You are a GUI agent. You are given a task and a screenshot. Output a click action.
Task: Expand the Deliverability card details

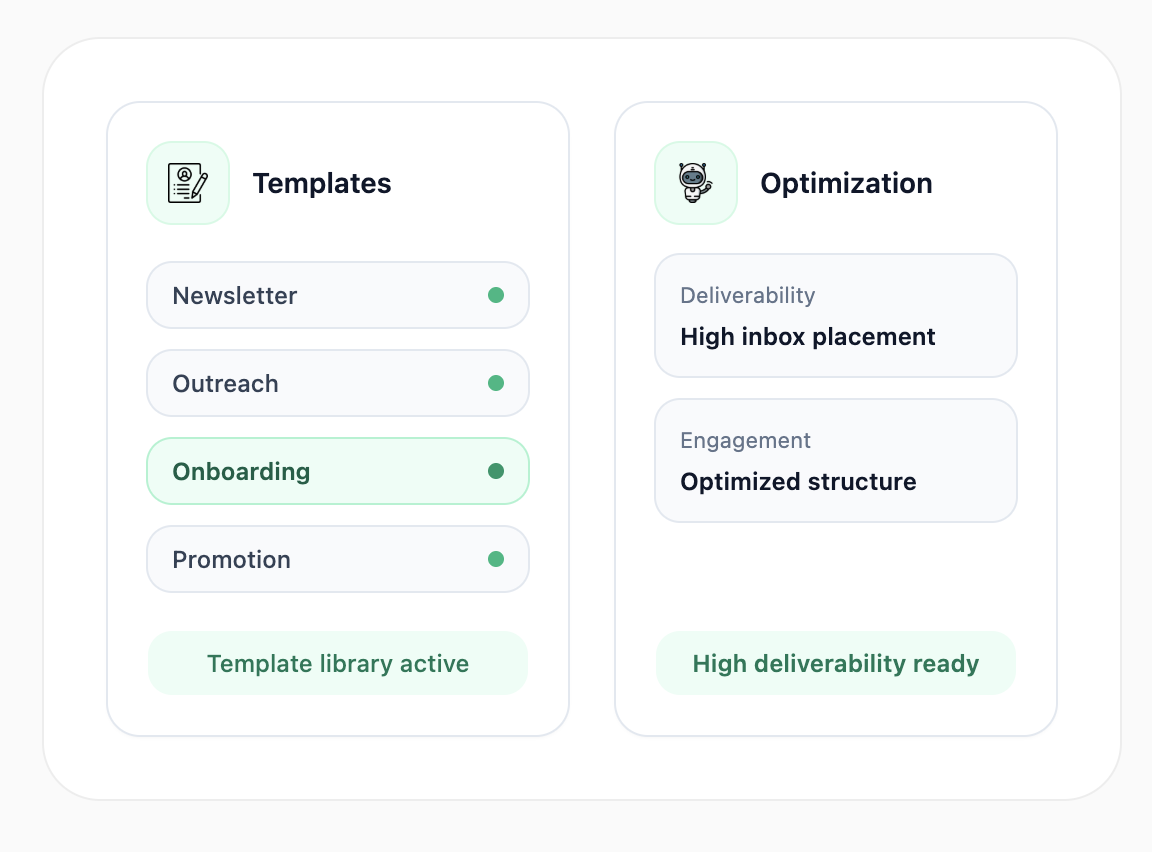(835, 315)
